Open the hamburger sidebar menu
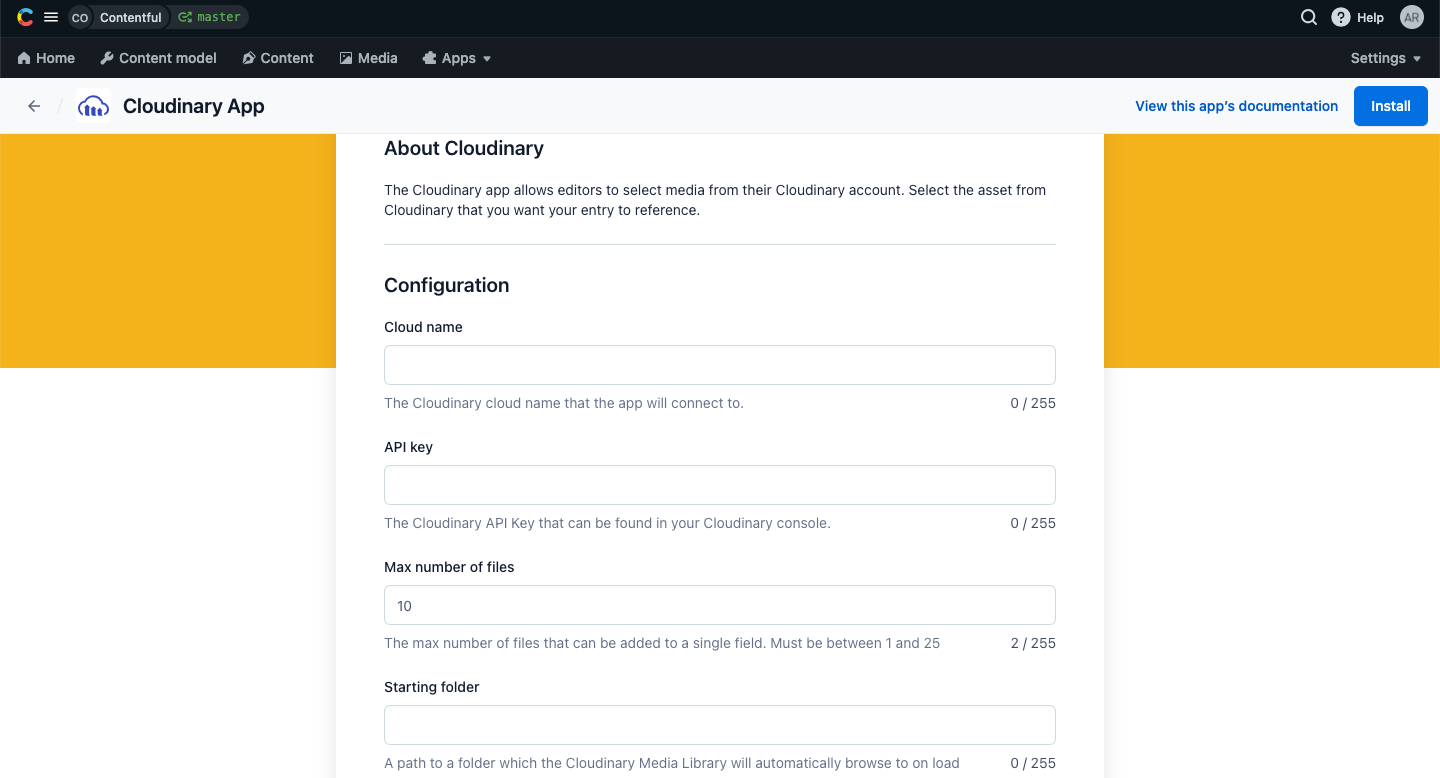This screenshot has width=1440, height=778. pos(51,17)
